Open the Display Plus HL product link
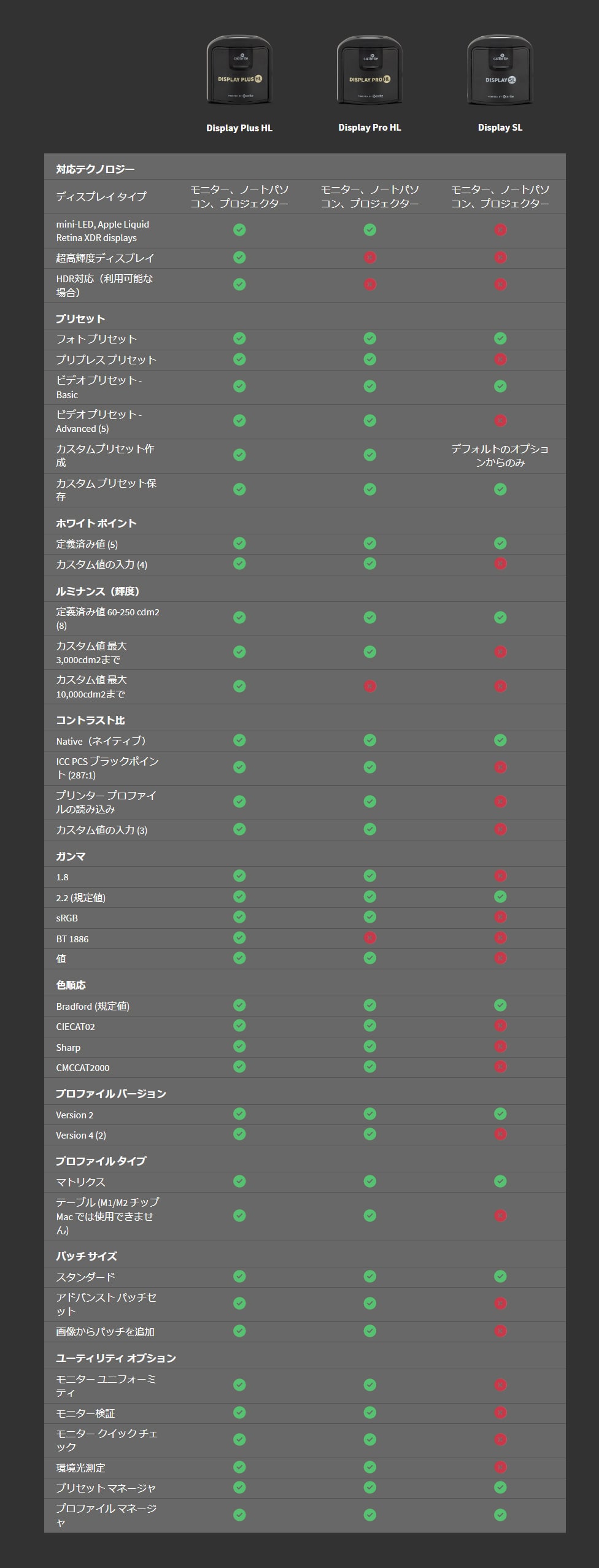Screen dimensions: 599x1568 pos(239,128)
